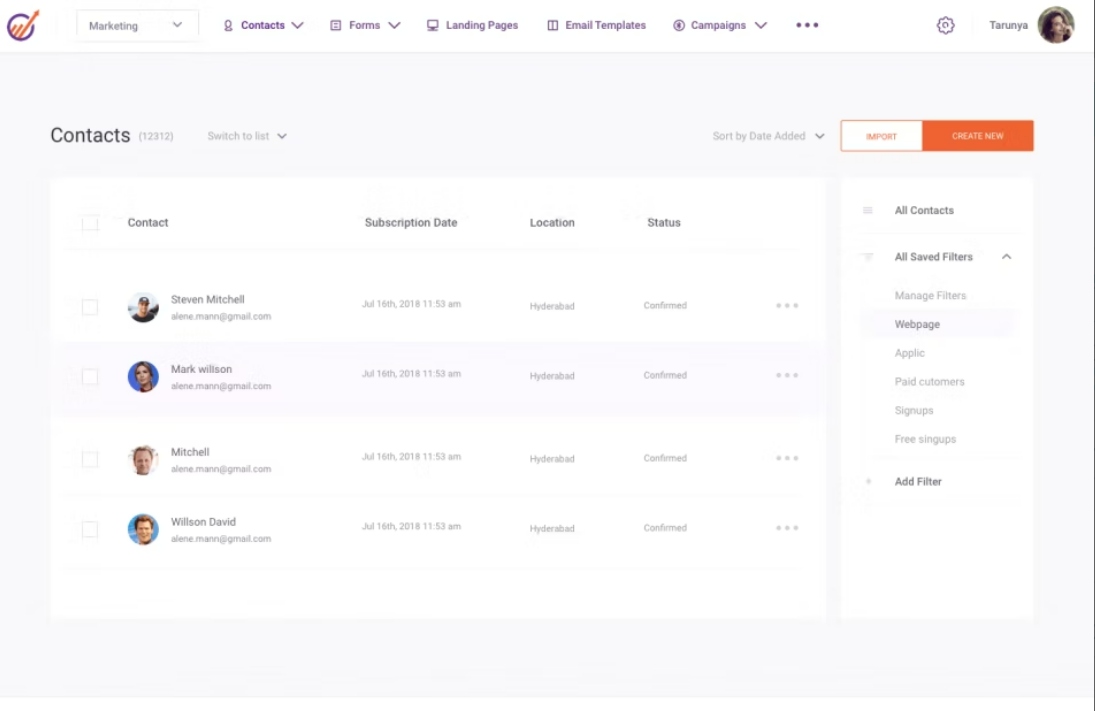Click the CREATE NEW button
The image size is (1095, 711).
[978, 135]
